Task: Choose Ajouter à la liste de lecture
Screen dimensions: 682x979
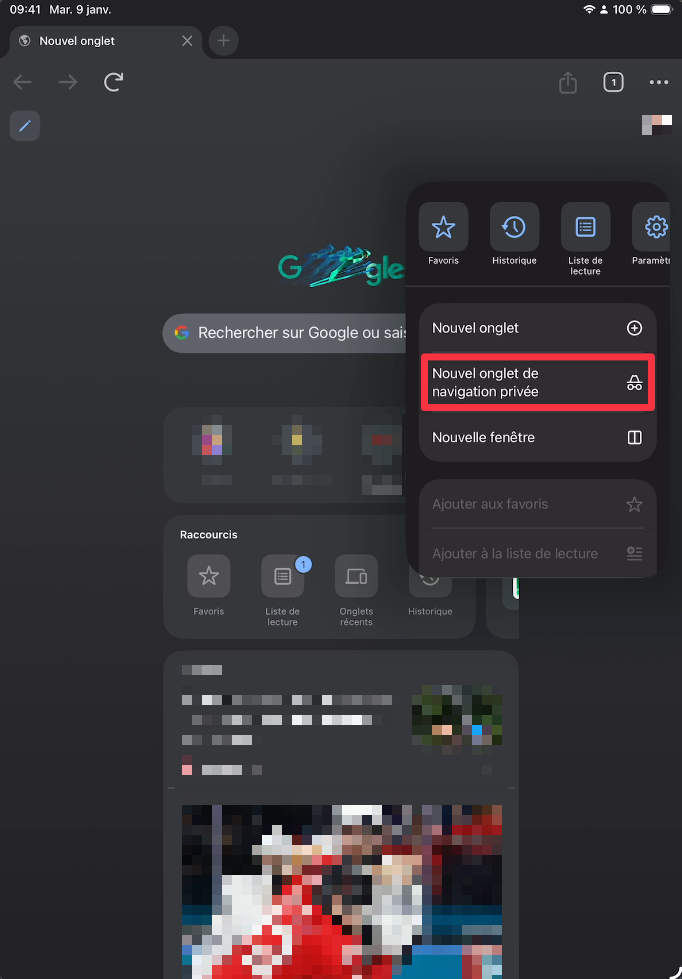Action: [538, 554]
